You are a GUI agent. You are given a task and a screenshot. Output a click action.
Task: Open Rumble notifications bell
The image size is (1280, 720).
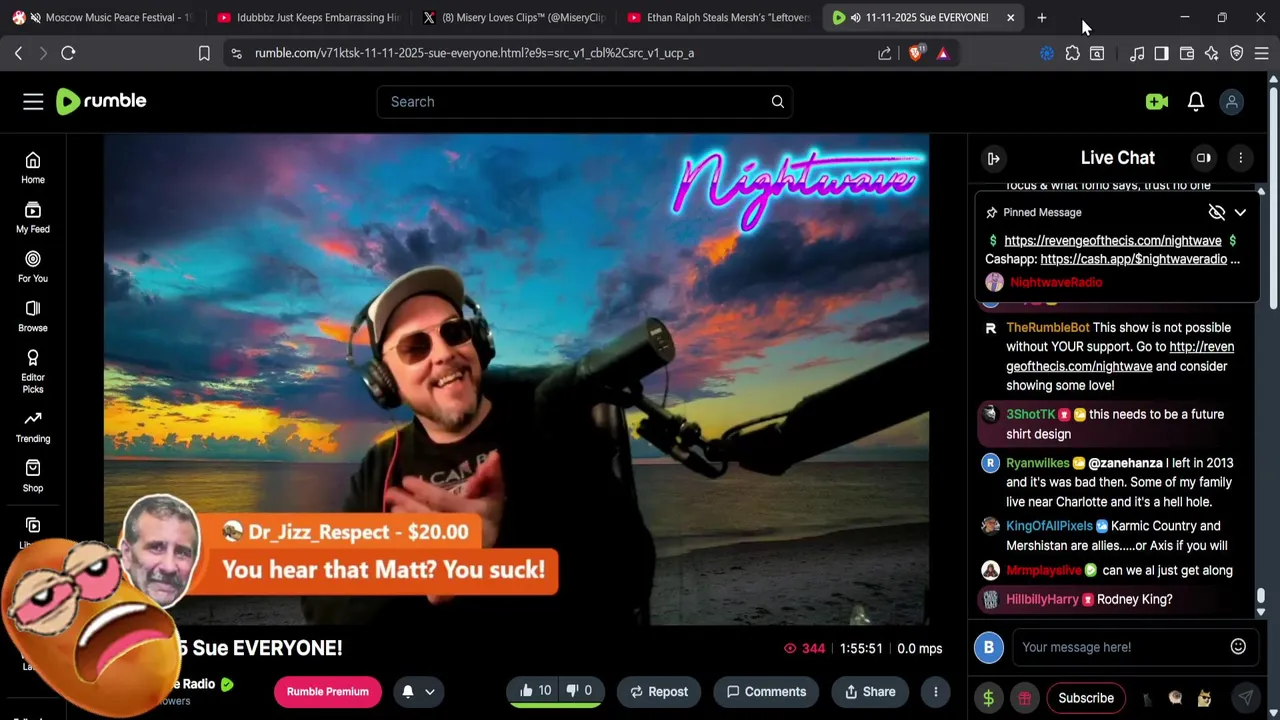(x=1196, y=101)
